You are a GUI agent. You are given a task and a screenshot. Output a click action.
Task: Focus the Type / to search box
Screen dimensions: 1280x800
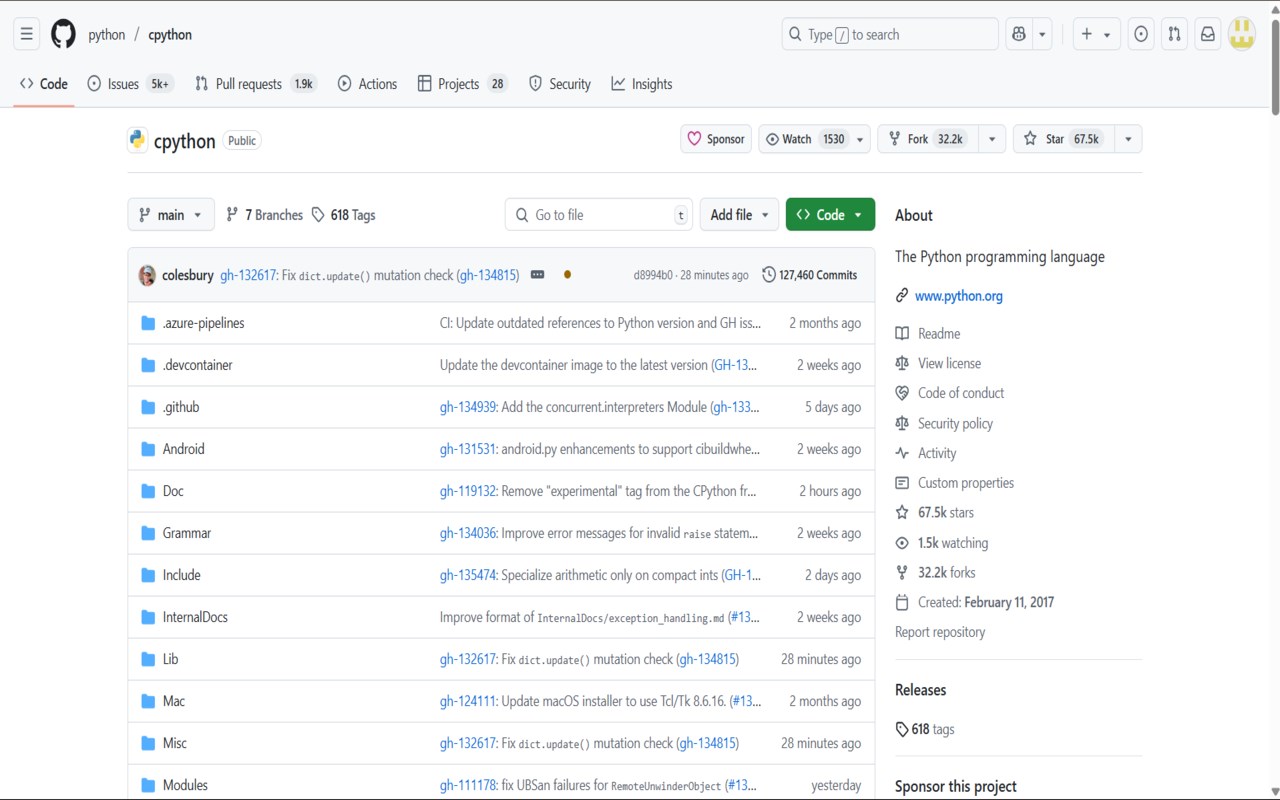[x=890, y=34]
